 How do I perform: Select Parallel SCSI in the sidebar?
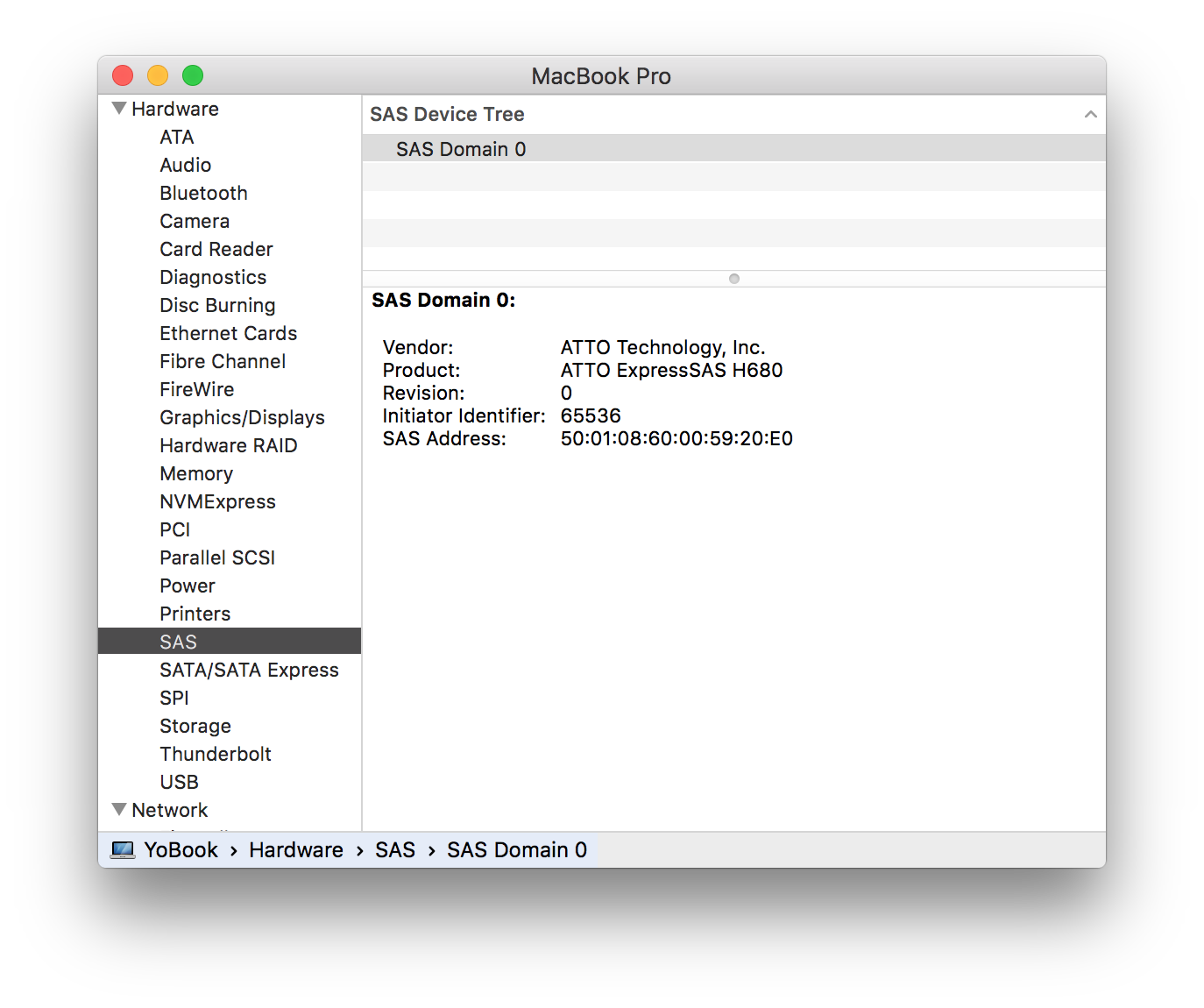tap(217, 558)
